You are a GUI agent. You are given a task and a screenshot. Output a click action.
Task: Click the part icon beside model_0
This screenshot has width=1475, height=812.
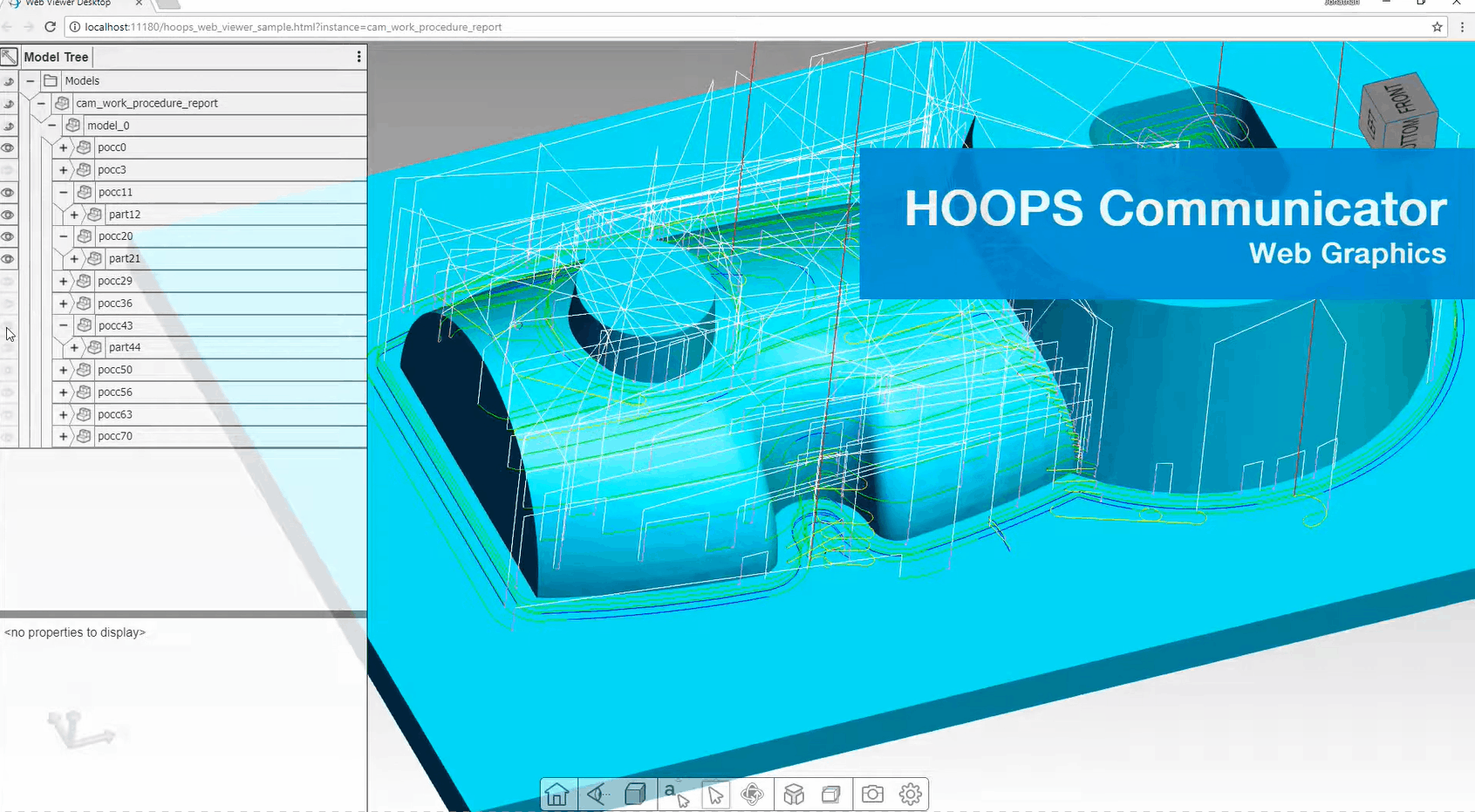[73, 125]
